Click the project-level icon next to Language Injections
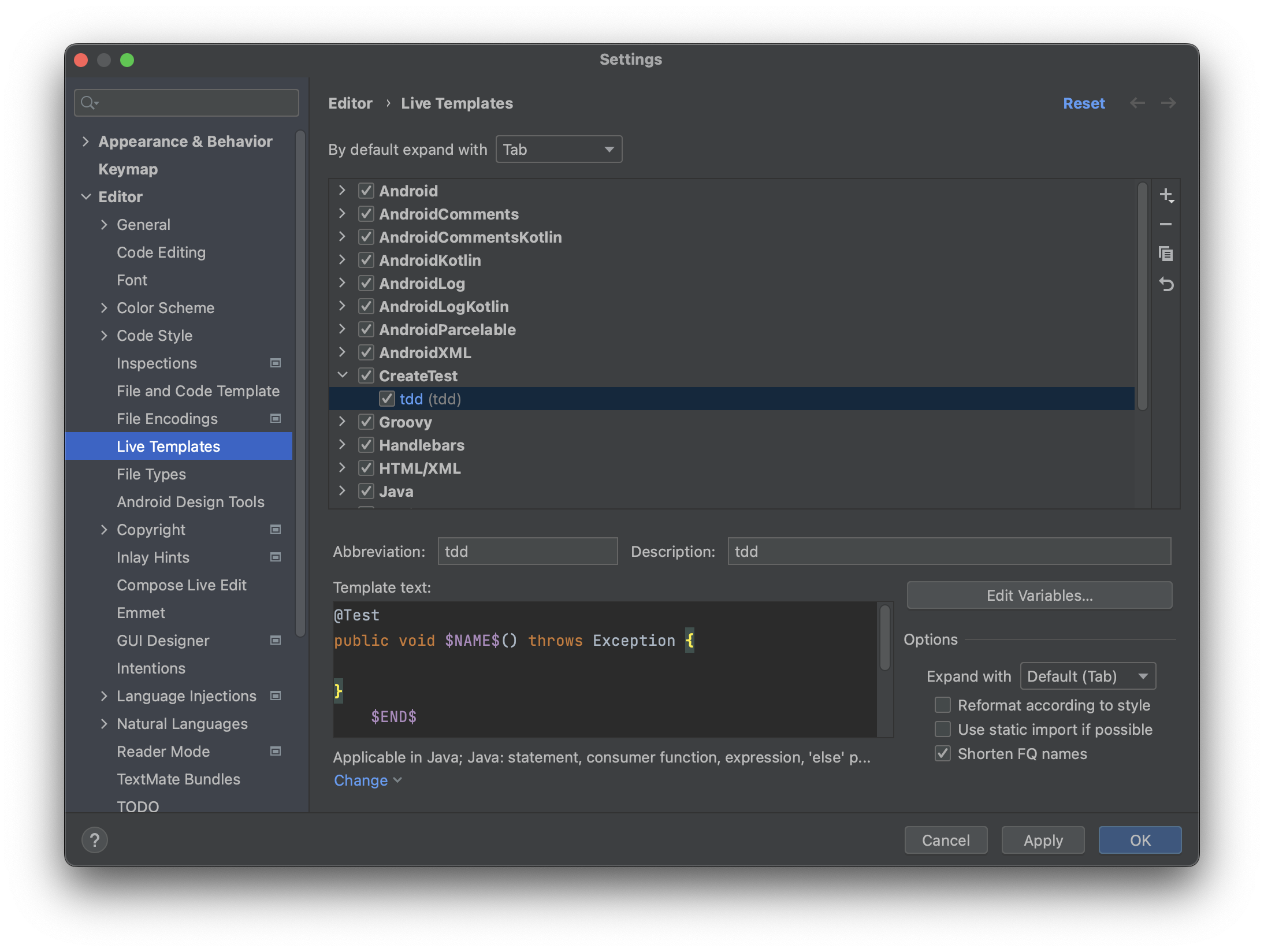This screenshot has height=952, width=1264. [x=276, y=696]
